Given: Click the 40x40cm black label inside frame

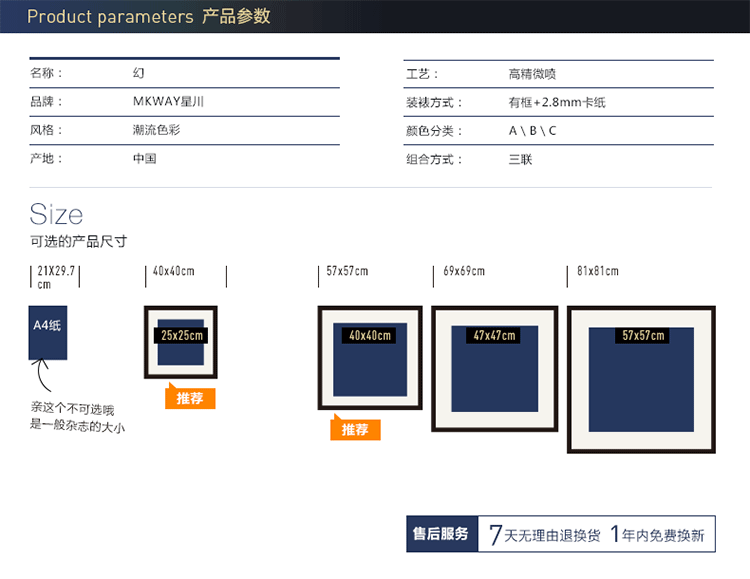Looking at the screenshot, I should click(x=369, y=335).
